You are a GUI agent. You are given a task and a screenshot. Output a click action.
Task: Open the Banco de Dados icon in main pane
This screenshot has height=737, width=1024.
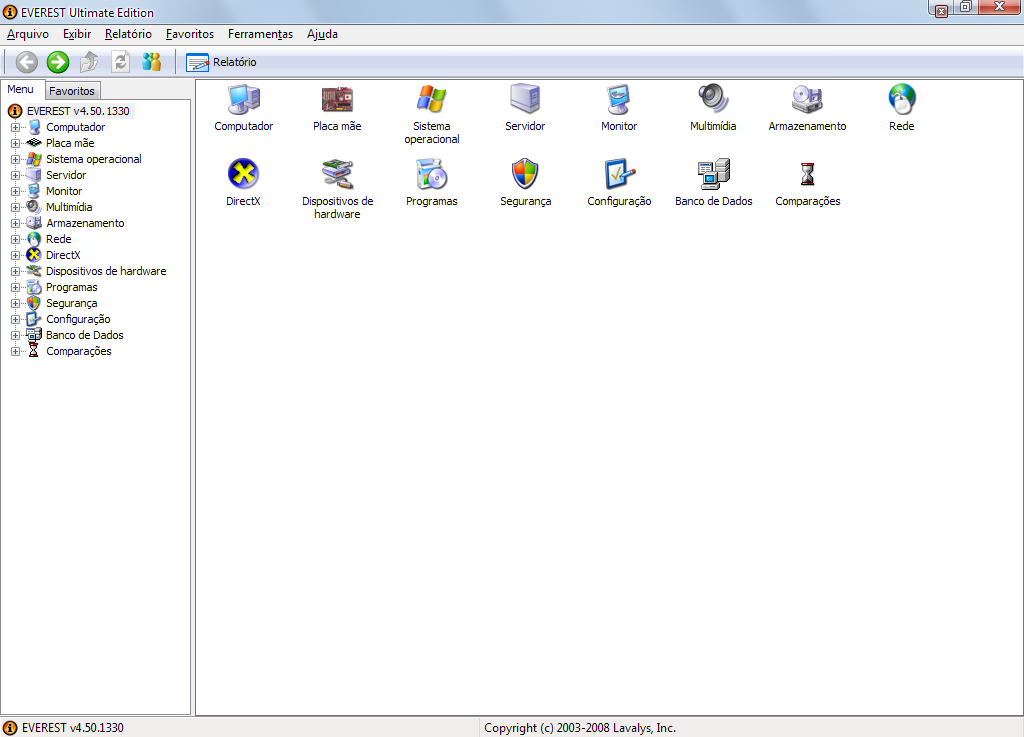pos(713,174)
